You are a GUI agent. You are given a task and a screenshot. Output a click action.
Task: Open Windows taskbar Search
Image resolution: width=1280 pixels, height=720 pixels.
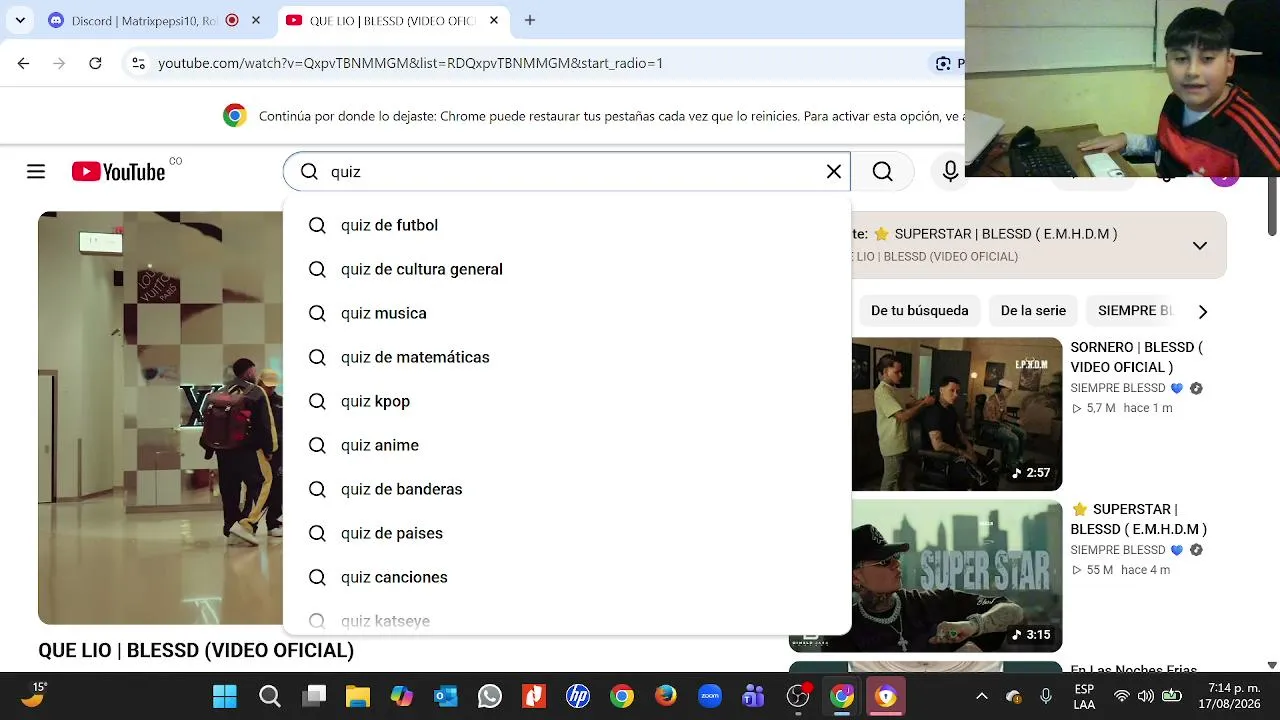point(269,696)
